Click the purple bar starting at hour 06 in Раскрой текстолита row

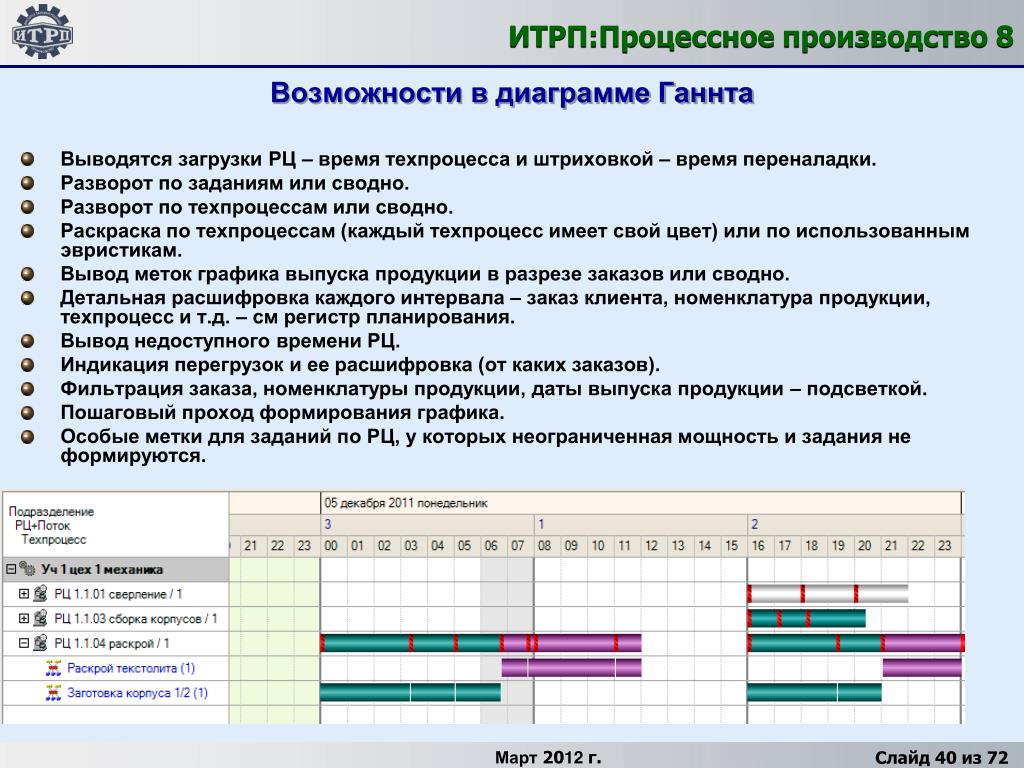click(x=571, y=667)
